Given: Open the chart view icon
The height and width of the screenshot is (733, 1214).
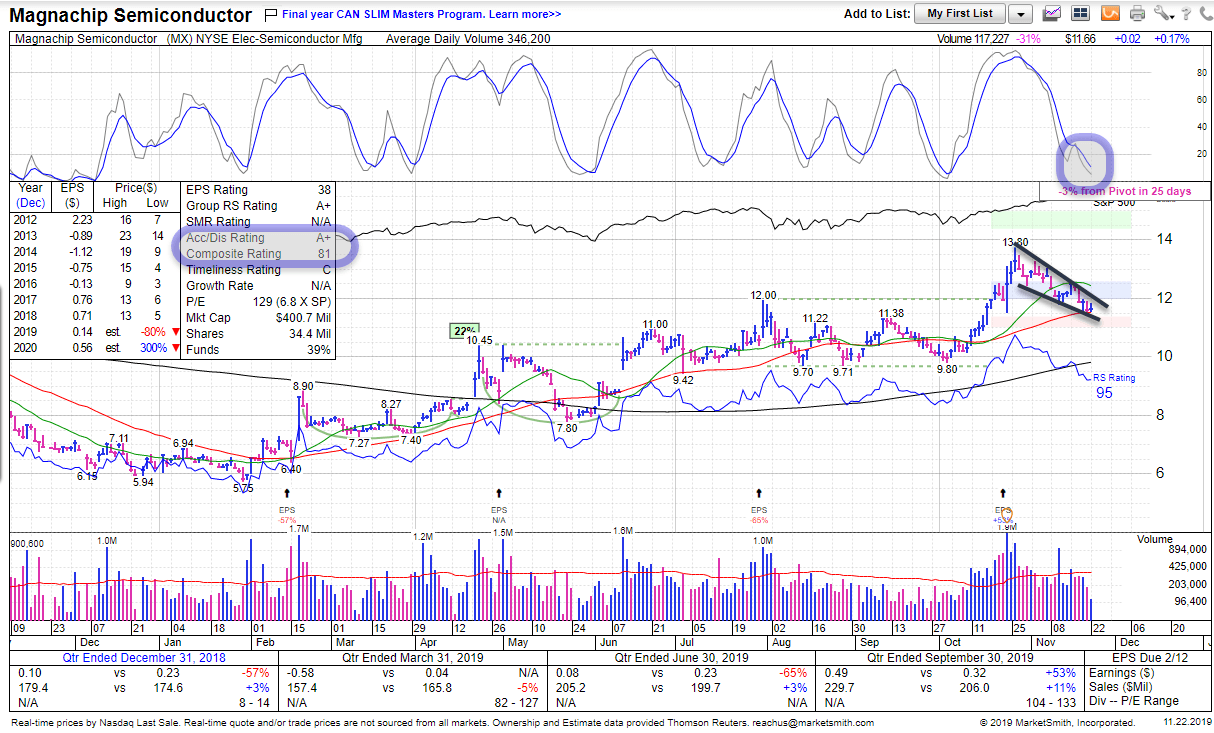Looking at the screenshot, I should point(1051,14).
